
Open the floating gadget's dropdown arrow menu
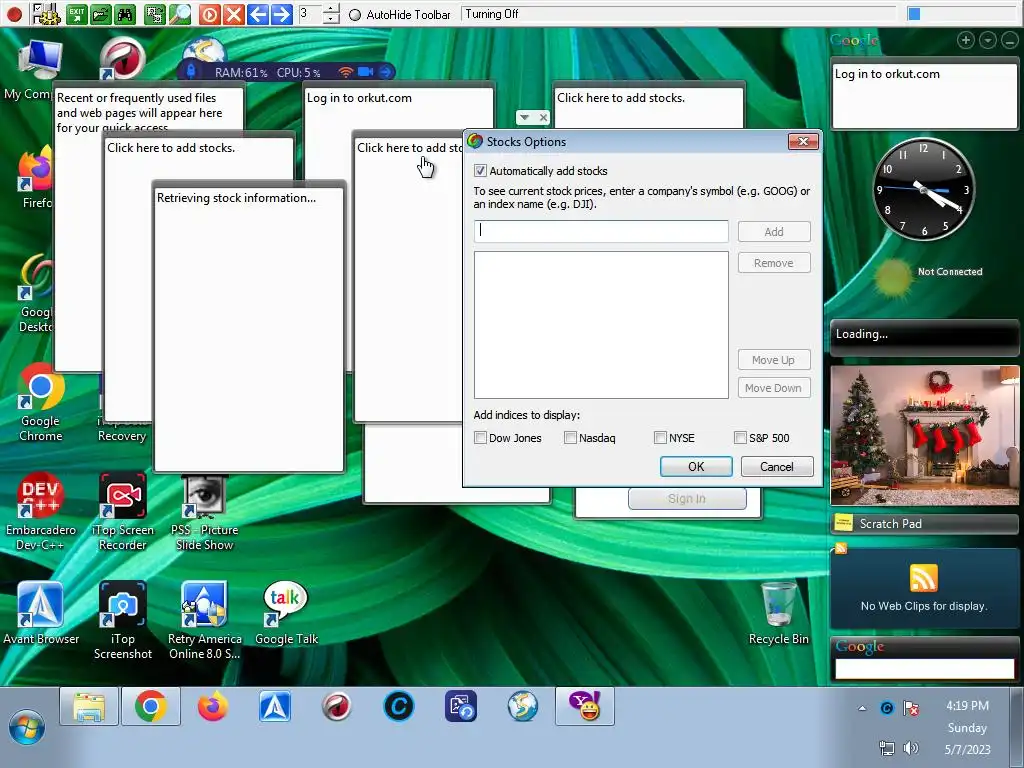tap(524, 118)
